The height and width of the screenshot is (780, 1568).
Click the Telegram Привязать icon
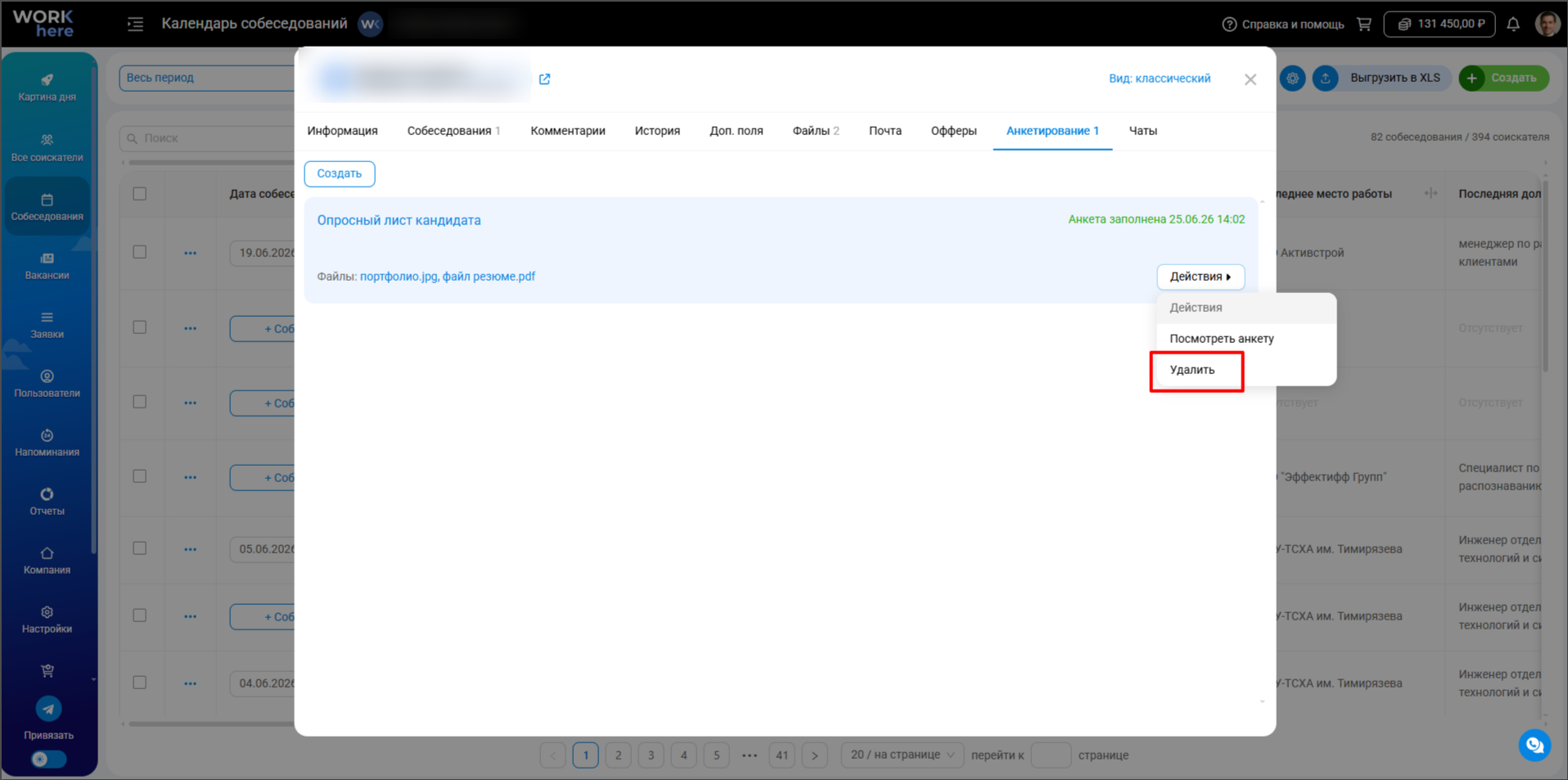[x=48, y=709]
